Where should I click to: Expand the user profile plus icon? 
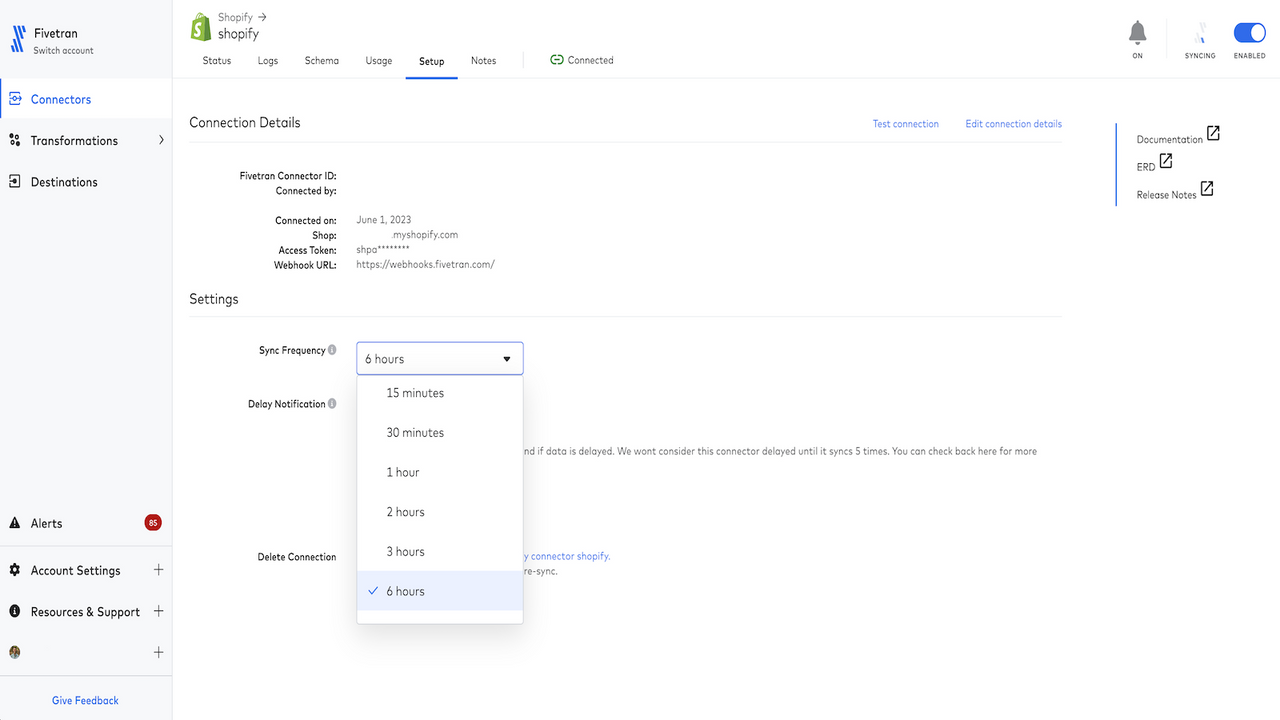coord(158,652)
